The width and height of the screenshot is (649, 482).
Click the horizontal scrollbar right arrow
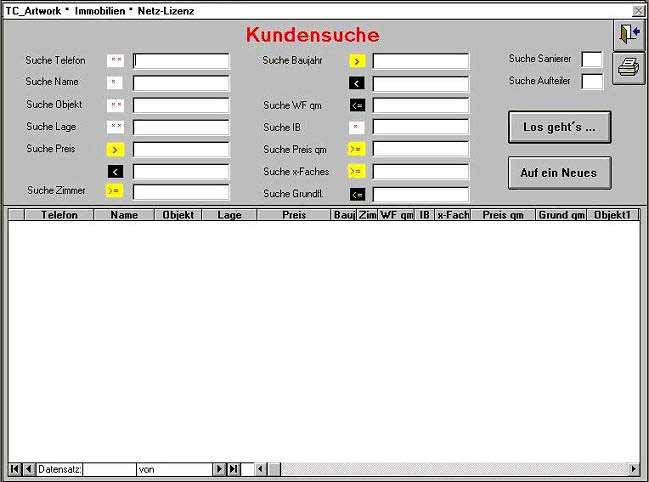(633, 469)
